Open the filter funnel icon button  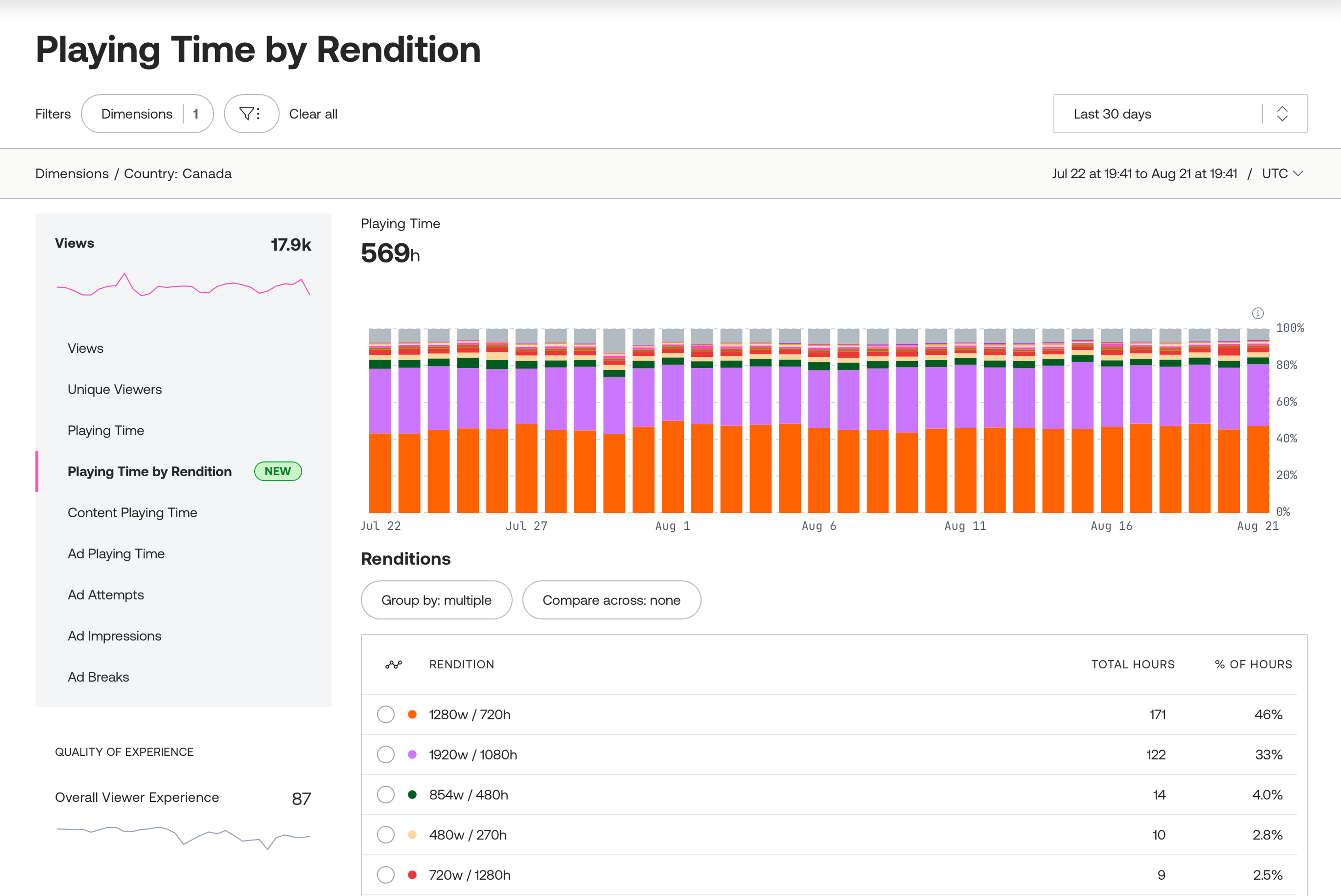point(251,114)
